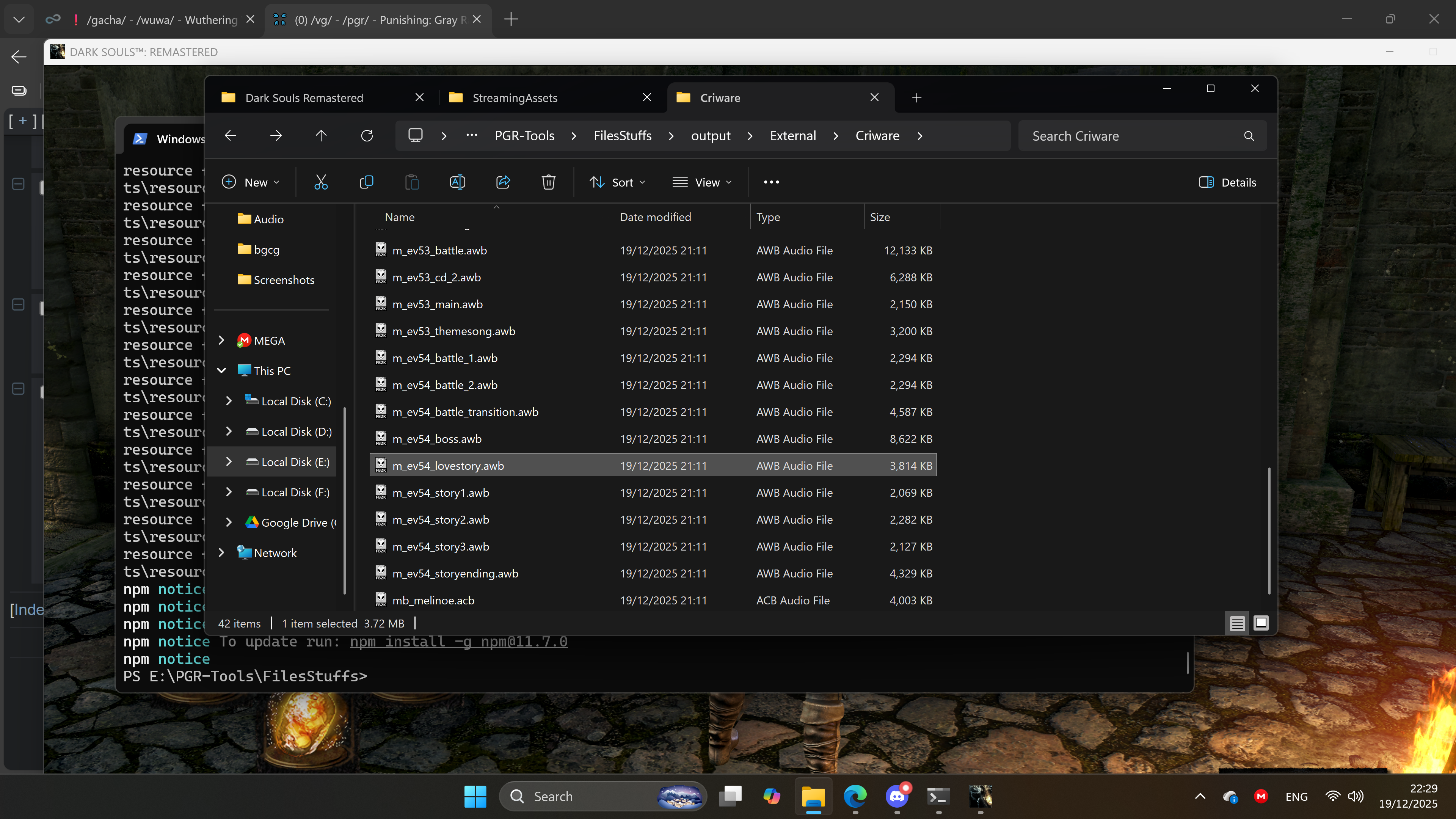
Task: Click the Copy icon in toolbar
Action: pos(366,182)
